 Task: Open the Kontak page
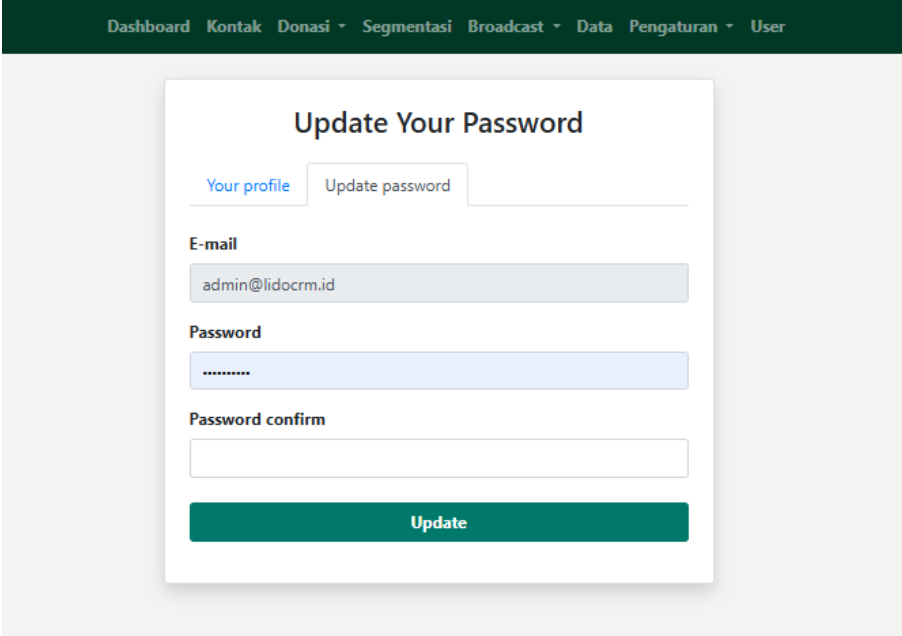click(234, 27)
